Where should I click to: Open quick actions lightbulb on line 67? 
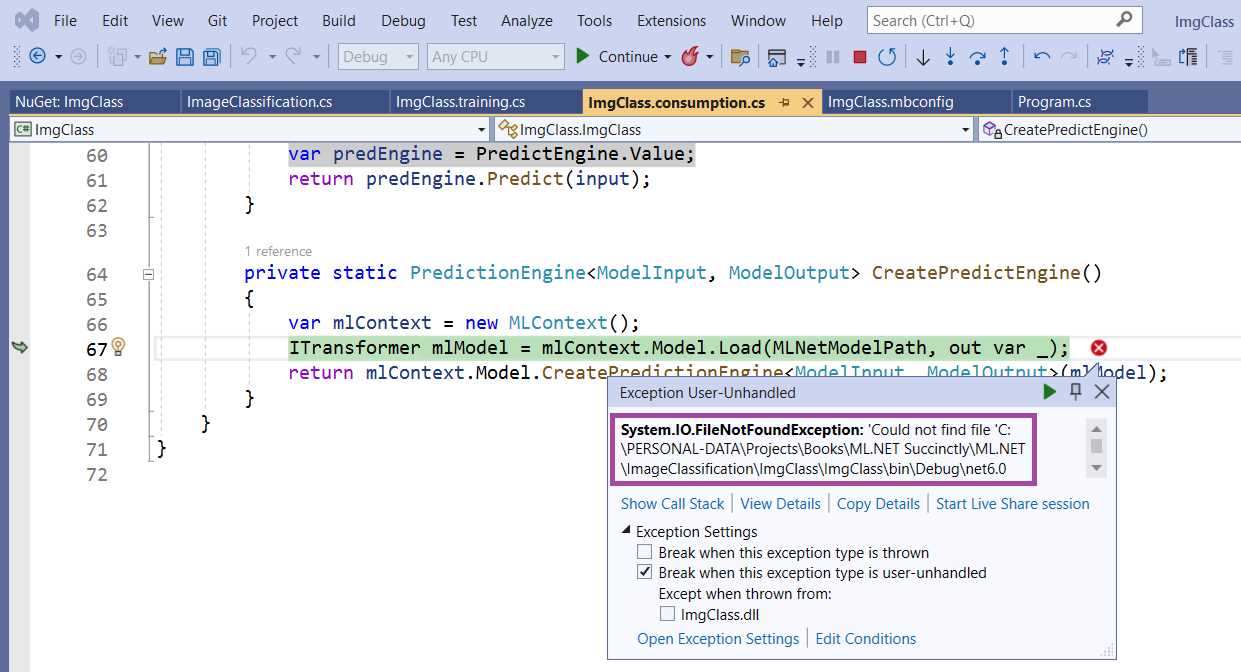click(x=119, y=347)
